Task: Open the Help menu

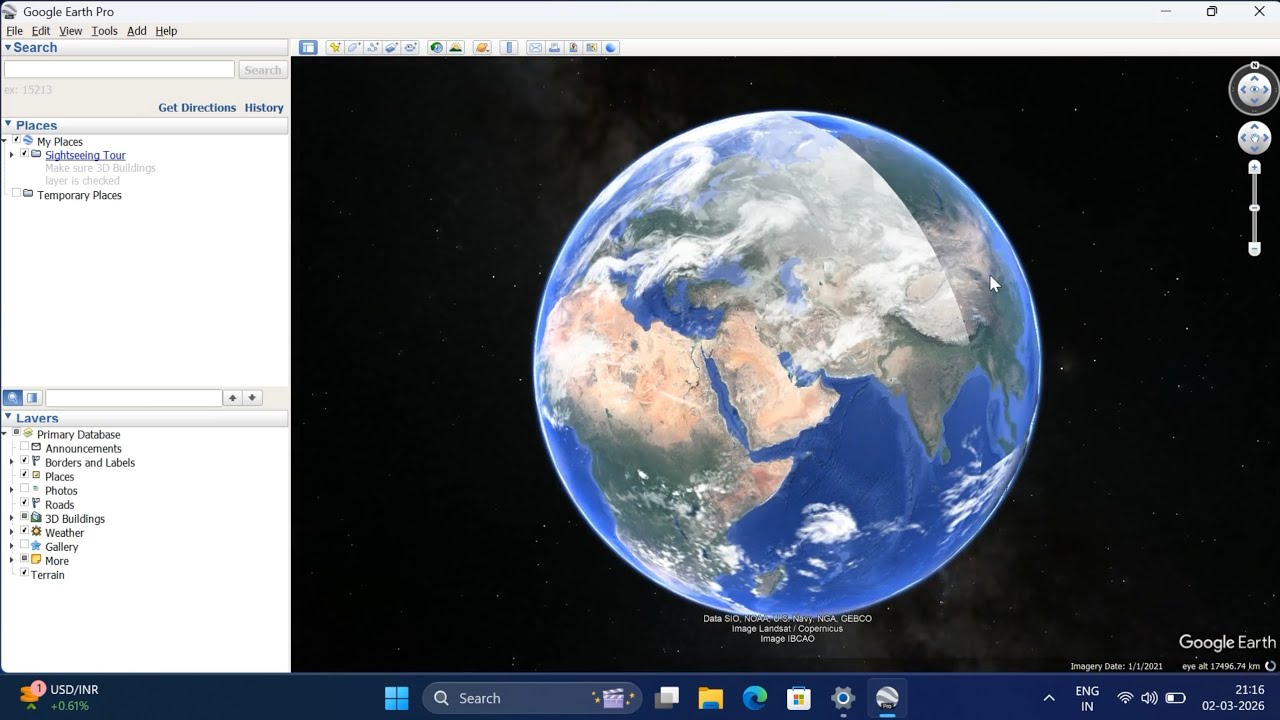Action: 166,31
